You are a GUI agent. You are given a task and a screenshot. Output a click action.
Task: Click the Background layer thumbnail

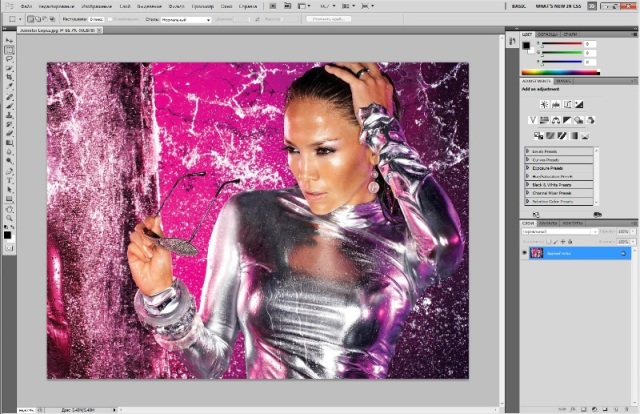538,254
